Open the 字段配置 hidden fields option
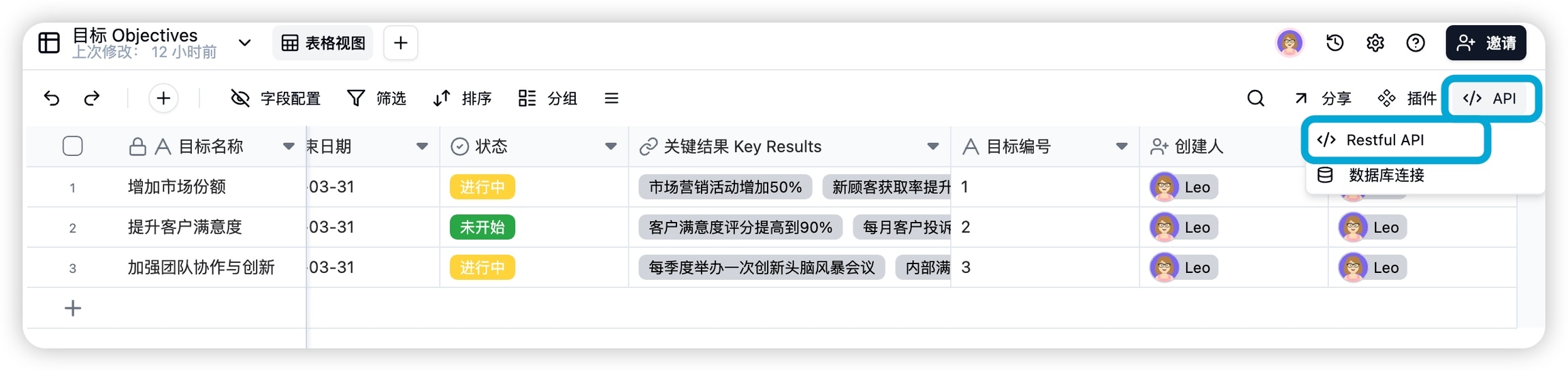This screenshot has height=371, width=1568. tap(276, 99)
